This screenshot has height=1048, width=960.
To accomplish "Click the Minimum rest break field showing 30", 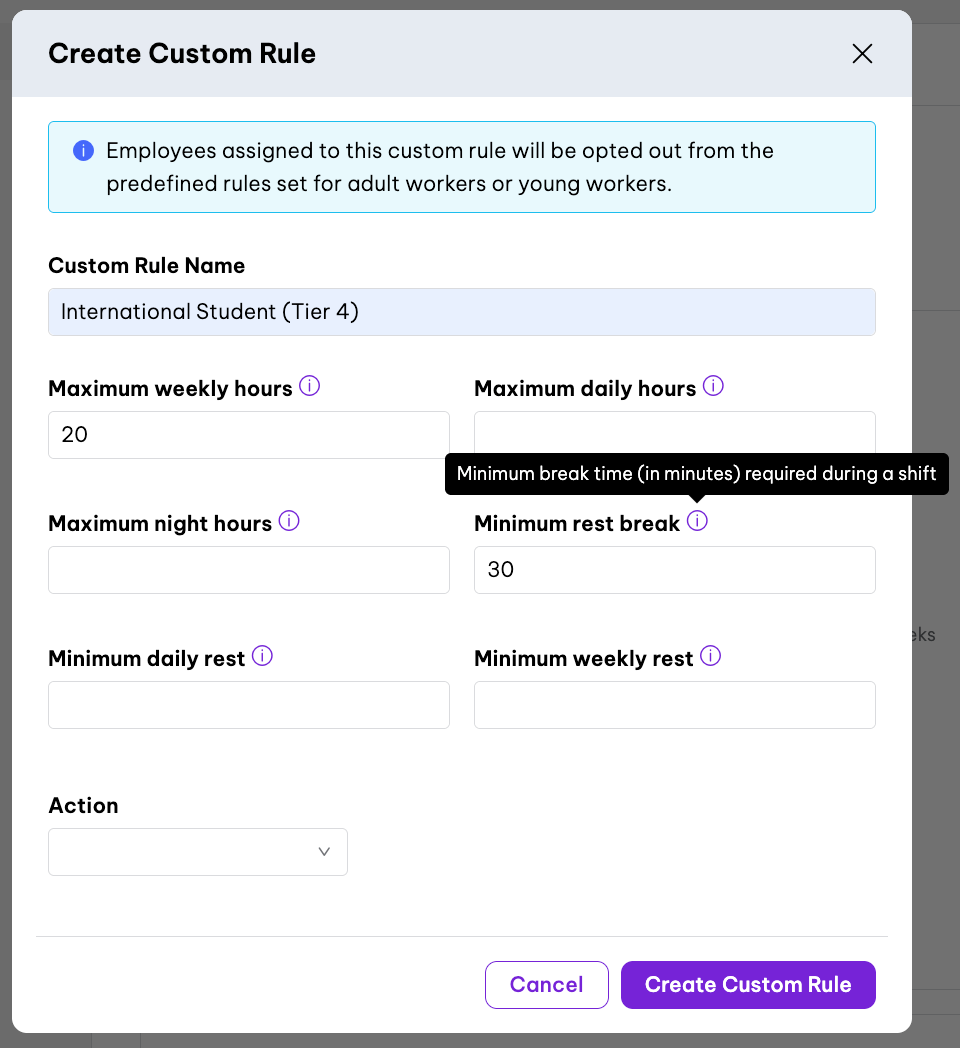I will coord(675,570).
